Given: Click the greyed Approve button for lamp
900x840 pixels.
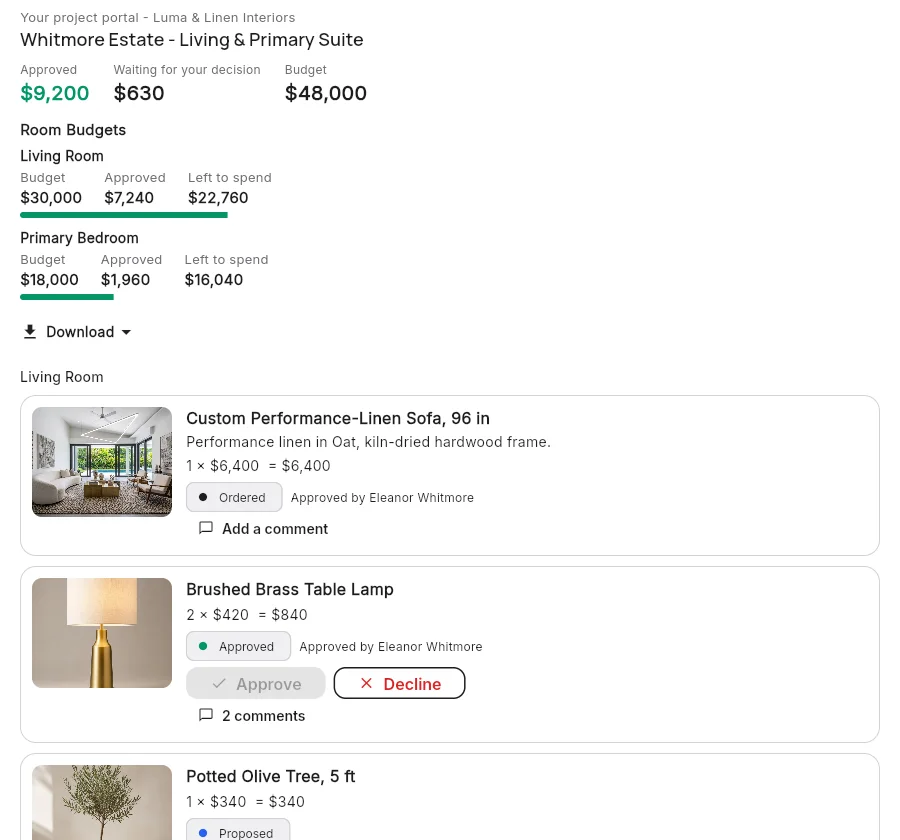Looking at the screenshot, I should tap(256, 683).
